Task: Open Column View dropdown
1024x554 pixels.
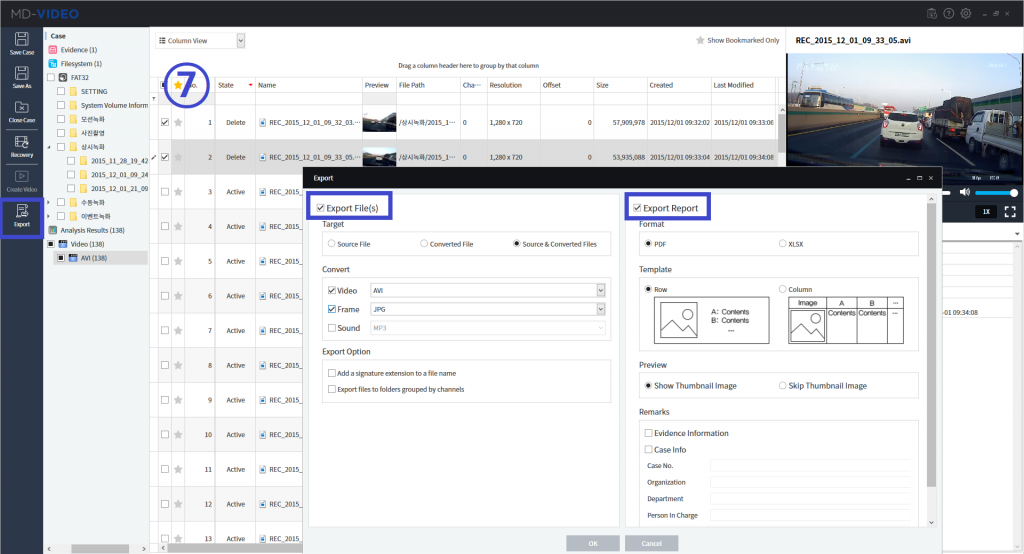Action: coord(240,41)
